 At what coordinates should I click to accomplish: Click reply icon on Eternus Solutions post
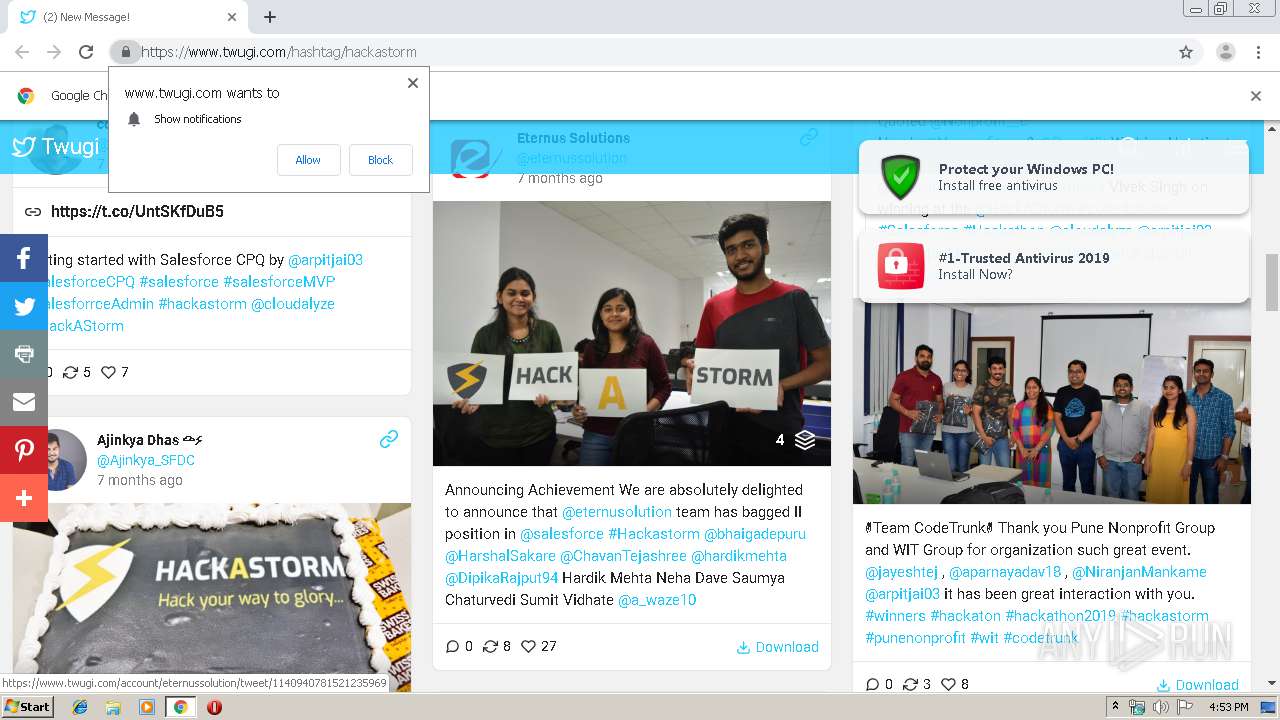click(x=452, y=646)
